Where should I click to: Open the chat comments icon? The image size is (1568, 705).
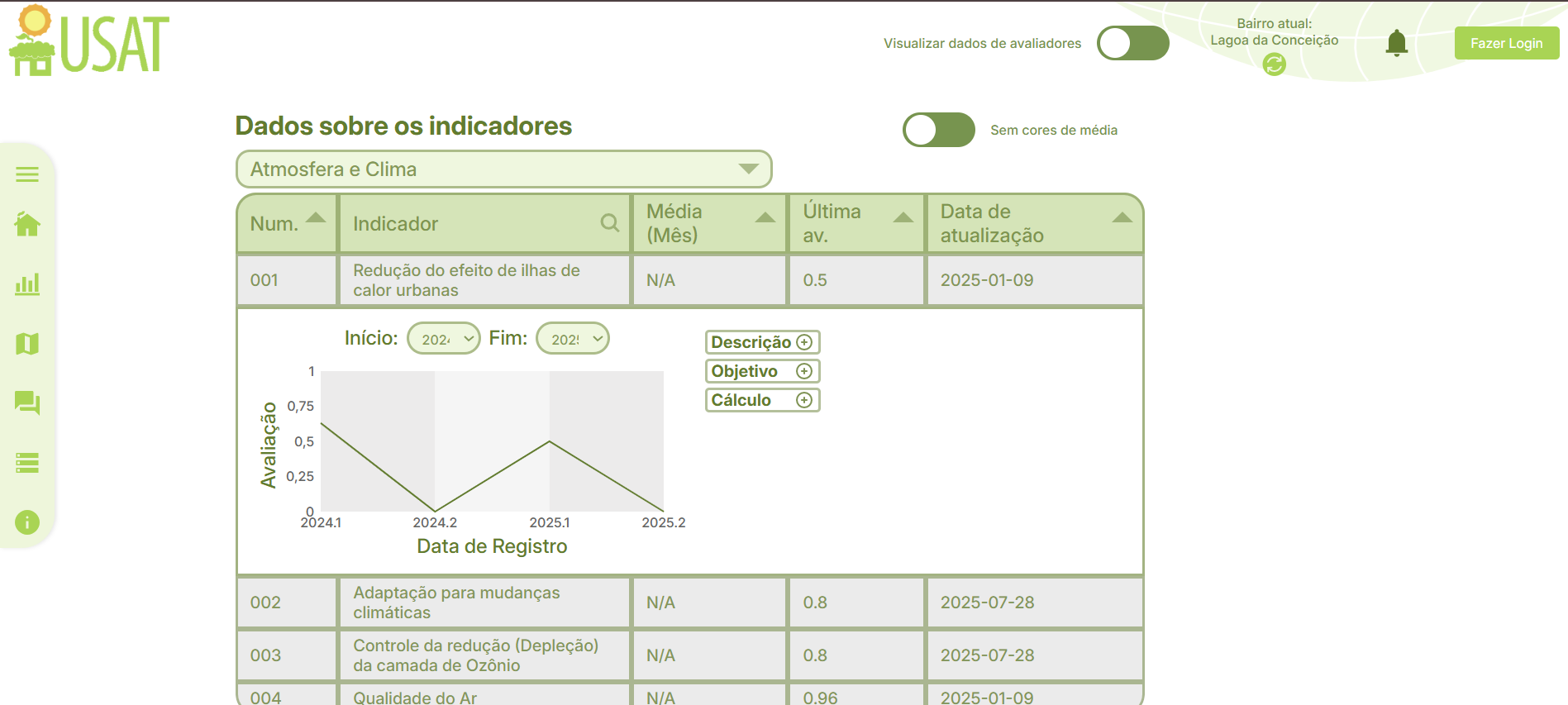pos(27,403)
